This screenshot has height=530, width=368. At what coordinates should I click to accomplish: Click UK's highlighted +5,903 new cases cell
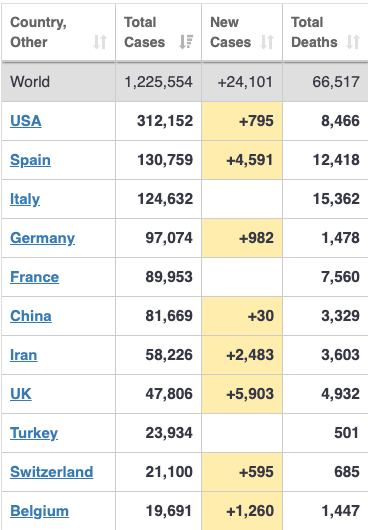[242, 394]
